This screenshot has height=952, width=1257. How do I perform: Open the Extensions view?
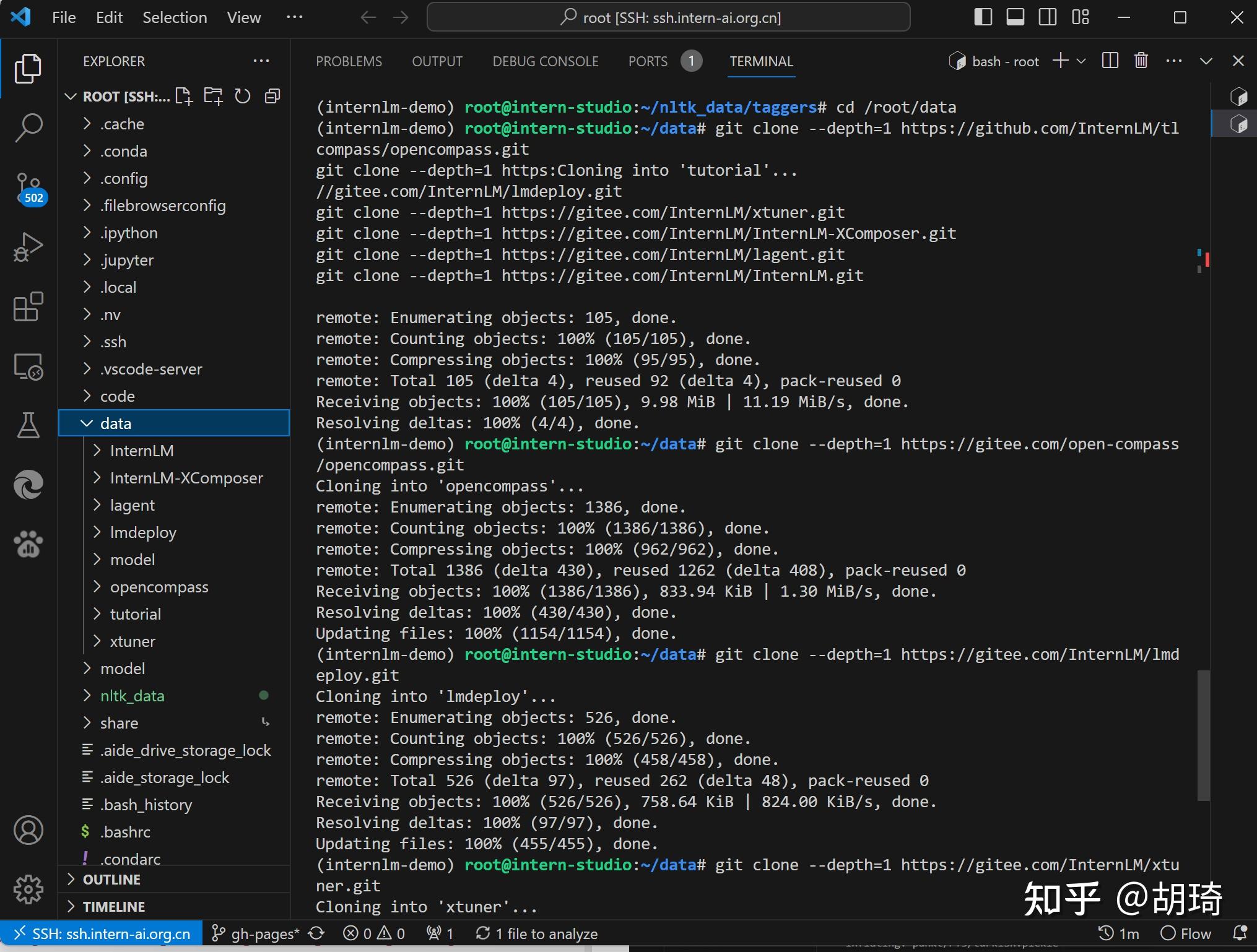(28, 306)
